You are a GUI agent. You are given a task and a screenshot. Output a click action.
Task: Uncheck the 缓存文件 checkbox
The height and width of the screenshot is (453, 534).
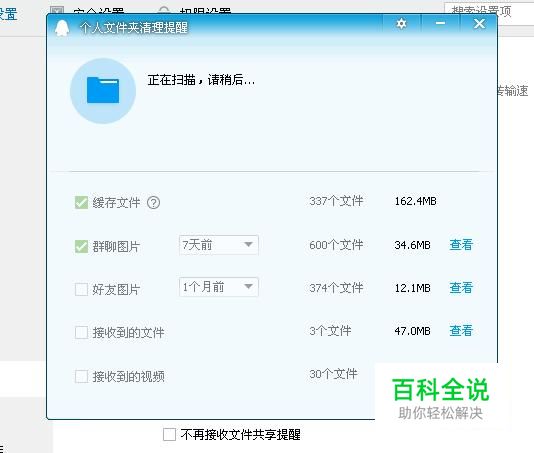click(81, 203)
